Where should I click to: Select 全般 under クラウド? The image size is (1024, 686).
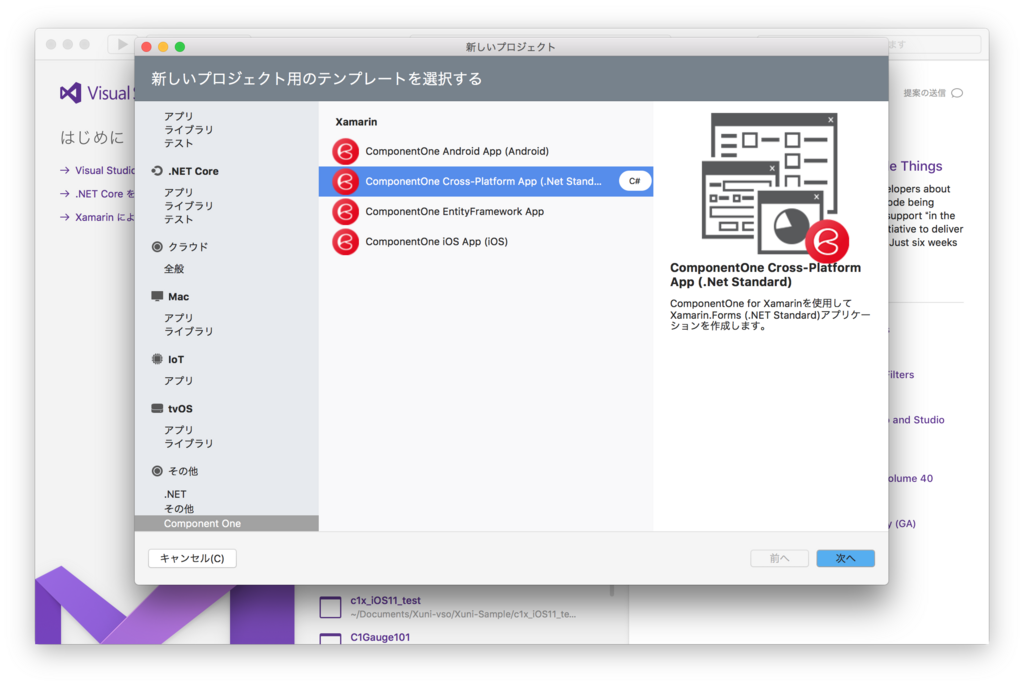pyautogui.click(x=174, y=269)
